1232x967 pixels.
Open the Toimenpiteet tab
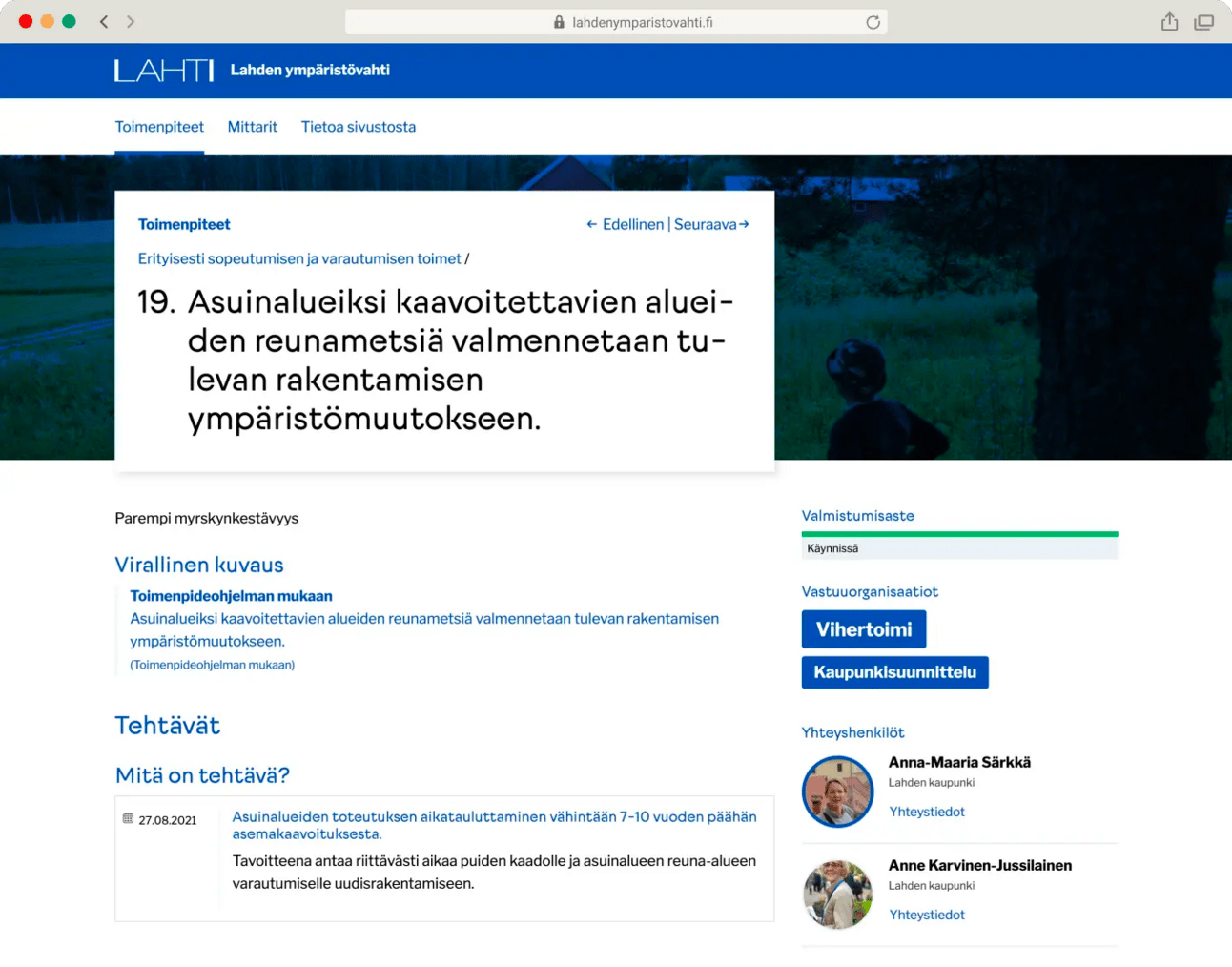point(159,127)
